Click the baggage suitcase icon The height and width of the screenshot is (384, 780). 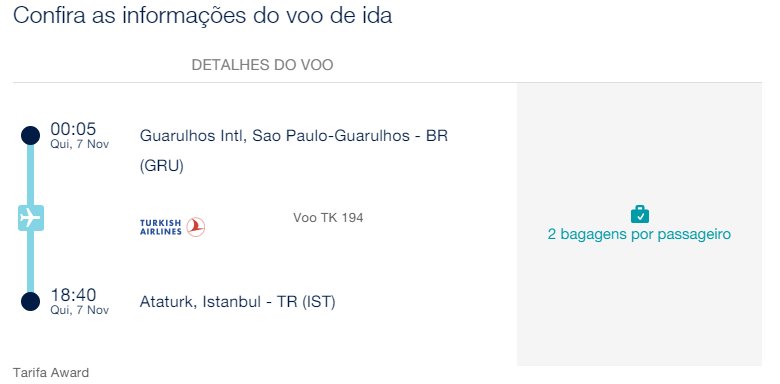[640, 214]
